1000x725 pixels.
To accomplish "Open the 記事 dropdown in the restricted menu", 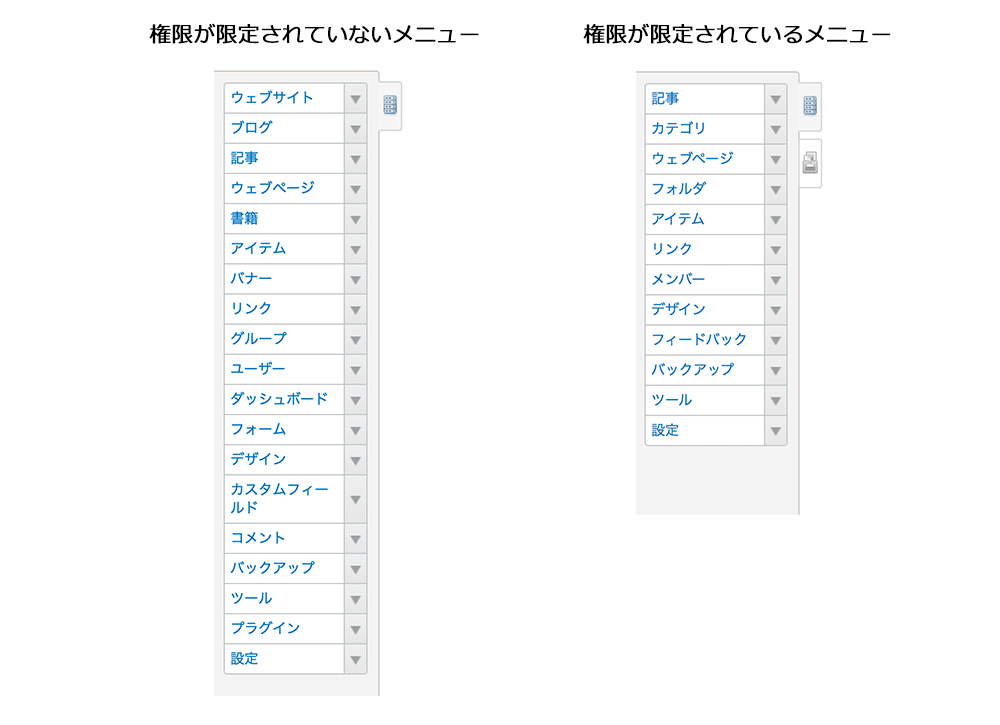I will click(777, 98).
